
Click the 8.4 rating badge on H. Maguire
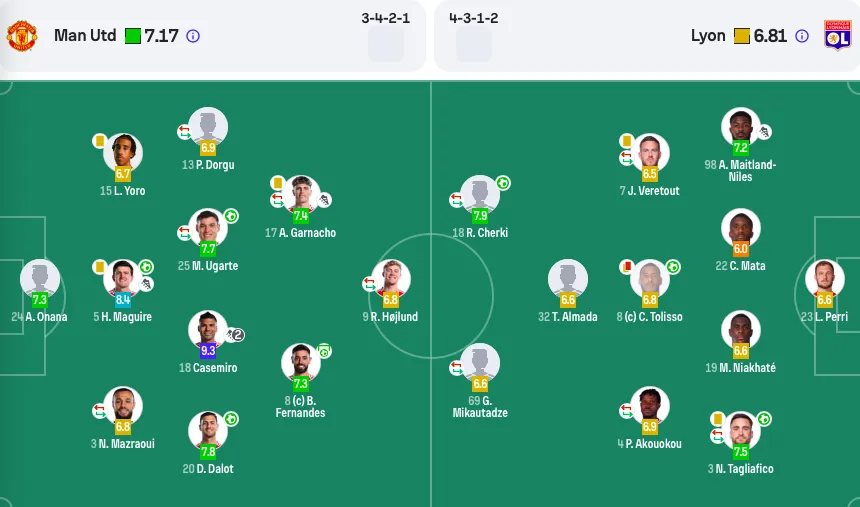[x=123, y=300]
